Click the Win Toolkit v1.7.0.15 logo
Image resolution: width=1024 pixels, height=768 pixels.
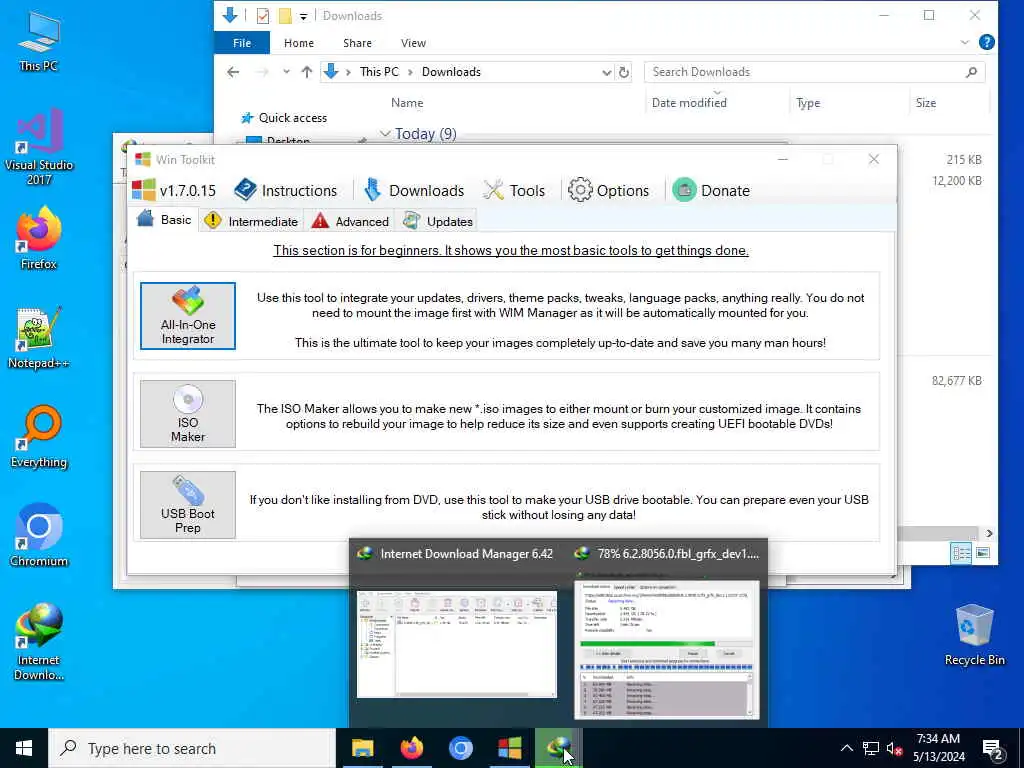pyautogui.click(x=174, y=191)
